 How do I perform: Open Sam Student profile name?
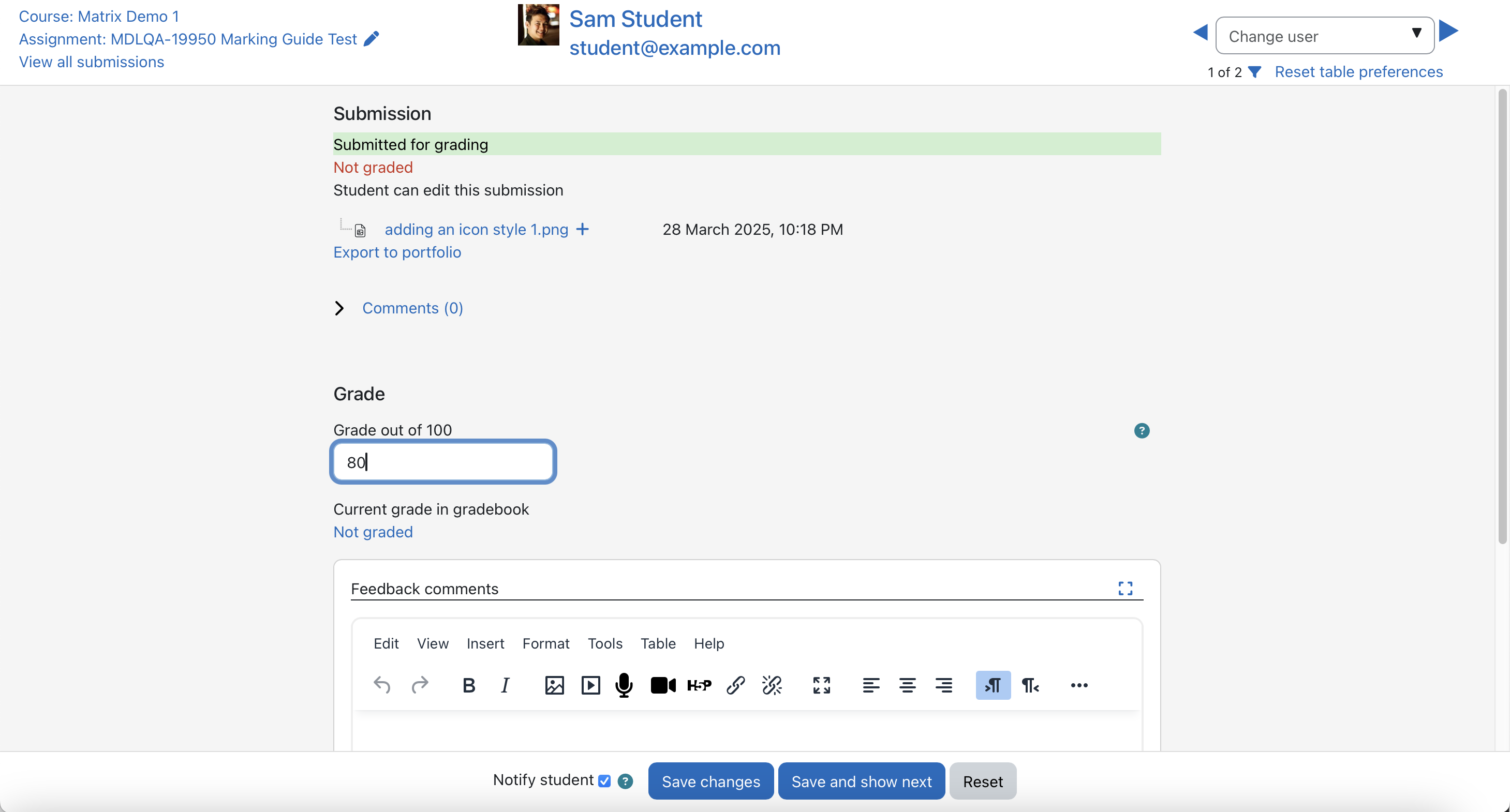[635, 19]
